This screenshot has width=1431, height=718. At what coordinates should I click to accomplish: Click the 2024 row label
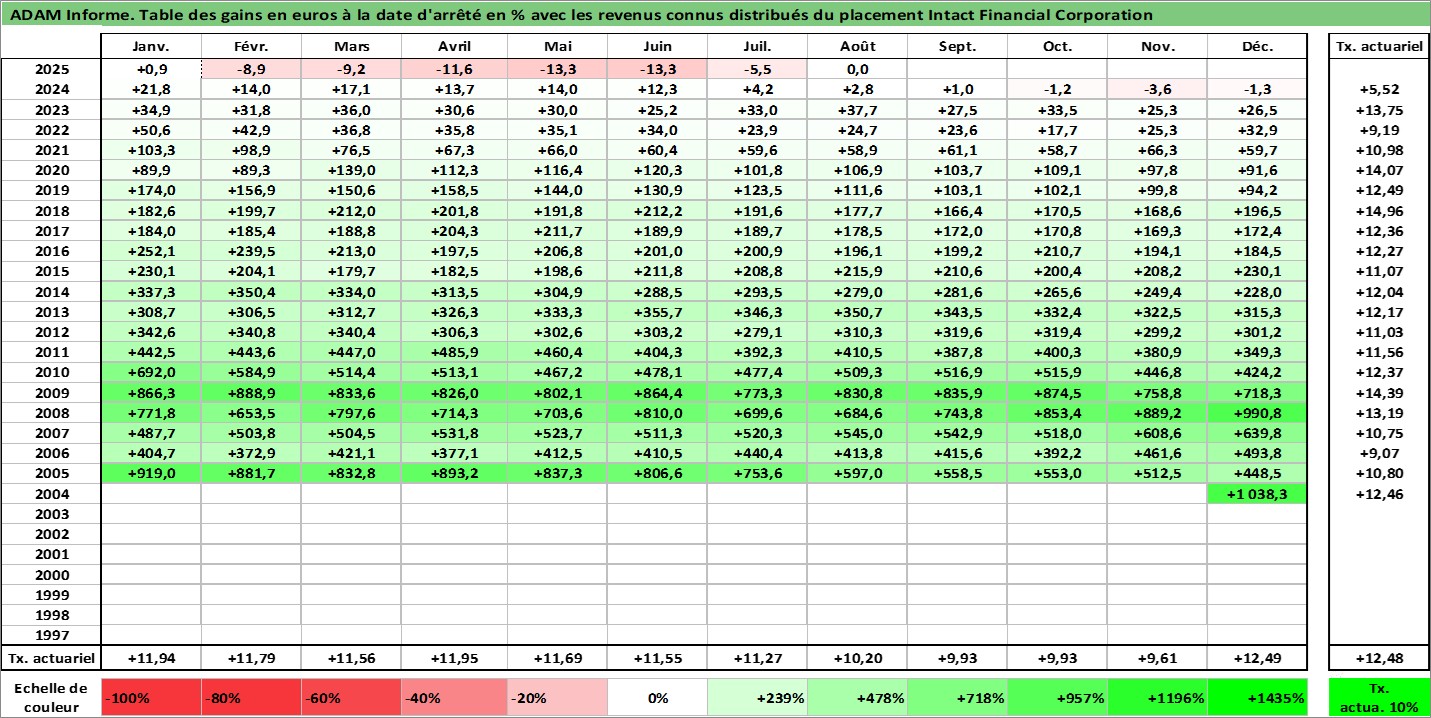click(51, 89)
